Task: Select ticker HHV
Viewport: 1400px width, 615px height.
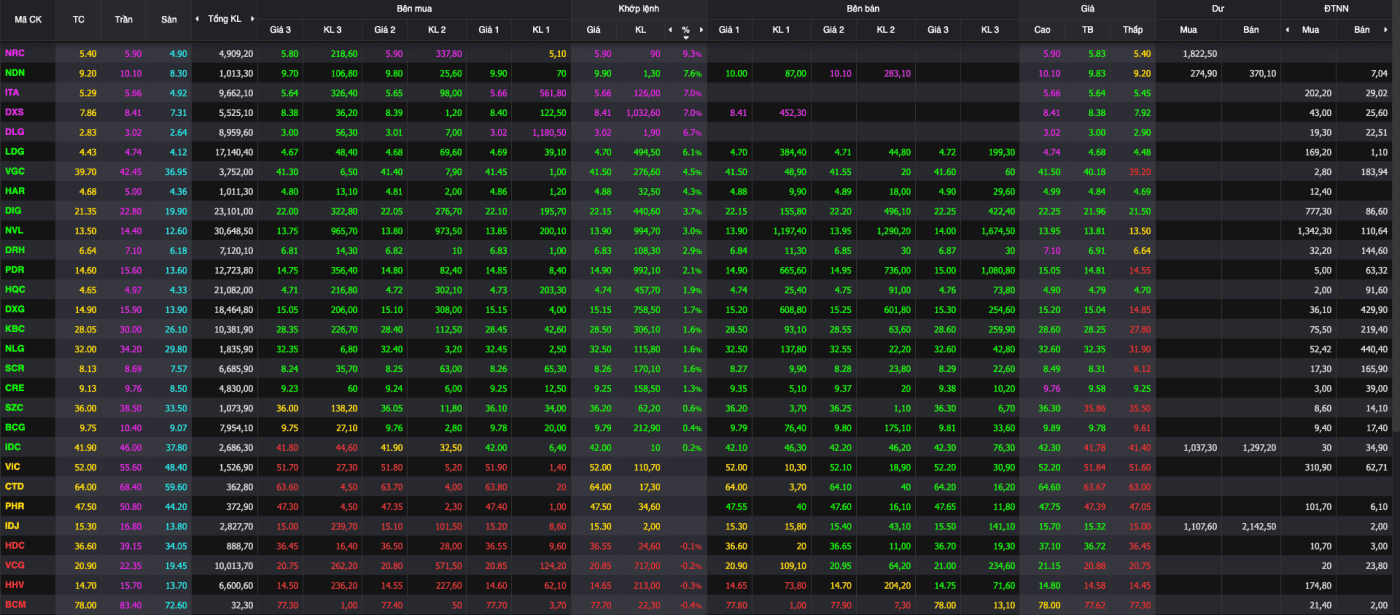Action: 14,584
